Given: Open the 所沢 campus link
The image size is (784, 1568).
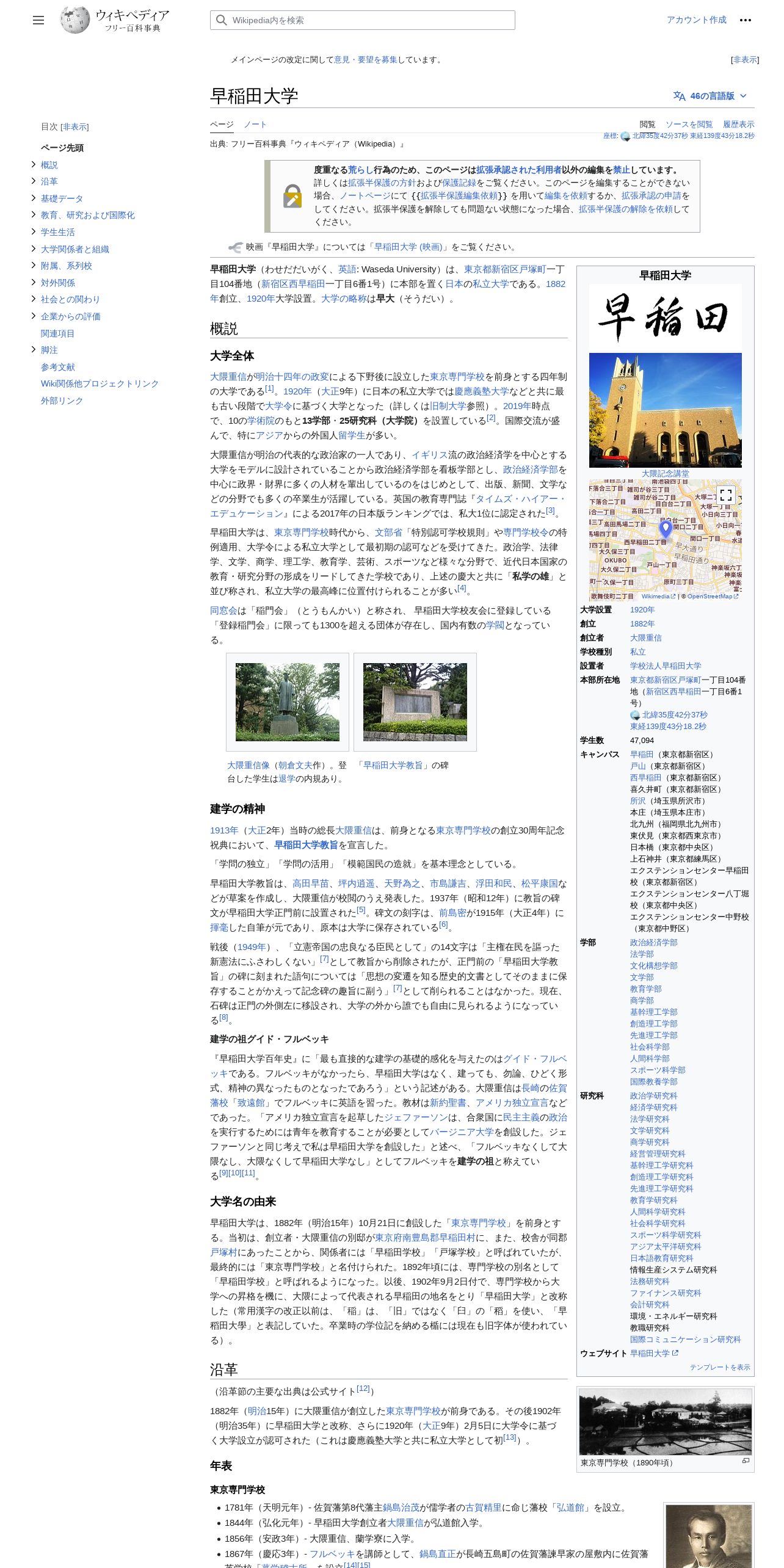Looking at the screenshot, I should point(637,800).
